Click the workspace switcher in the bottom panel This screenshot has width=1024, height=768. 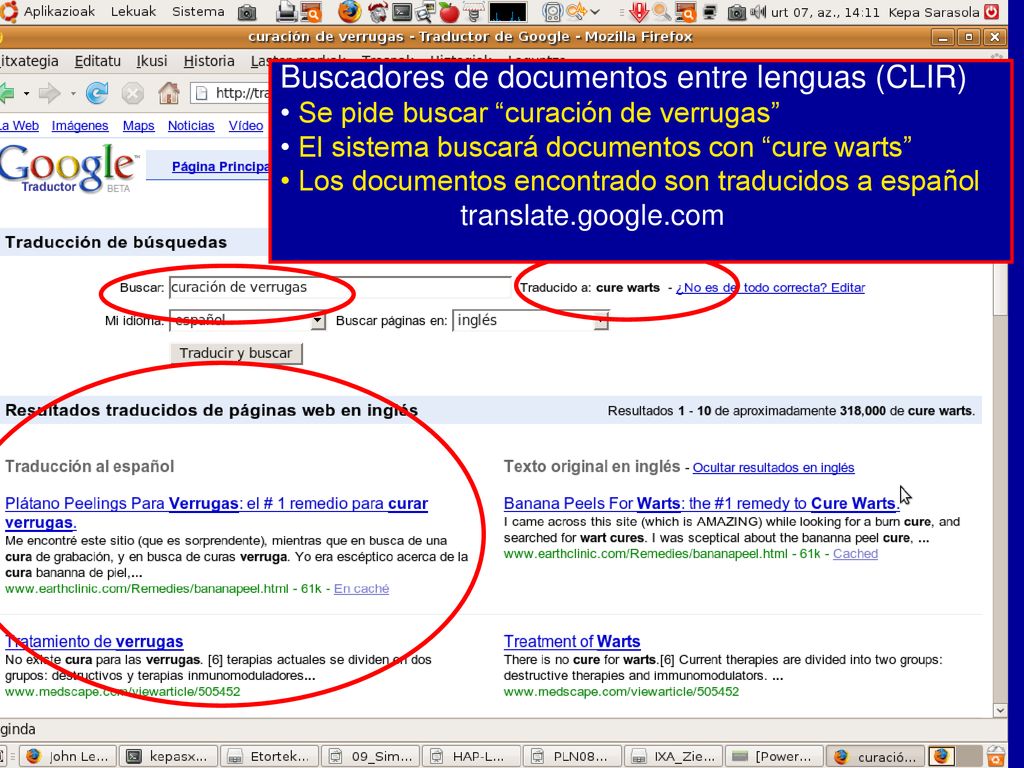(955, 756)
